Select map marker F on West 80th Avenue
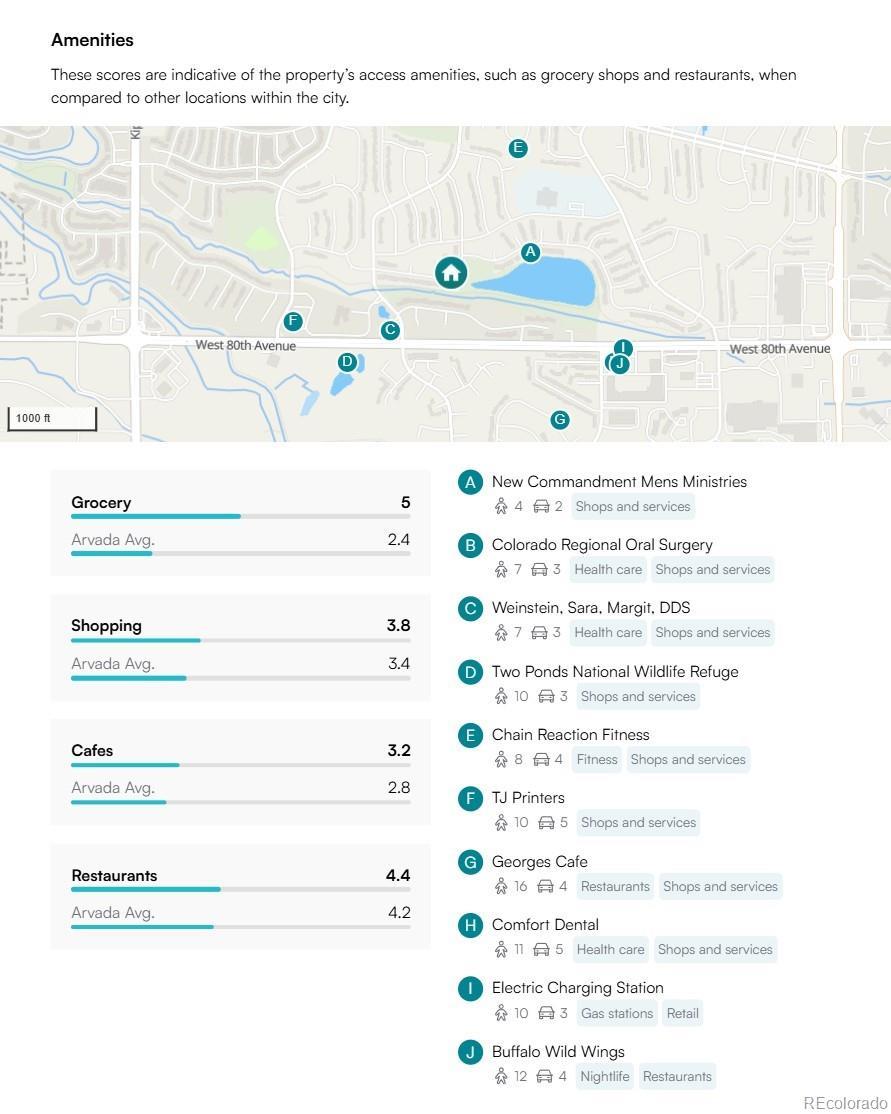891x1114 pixels. click(293, 321)
